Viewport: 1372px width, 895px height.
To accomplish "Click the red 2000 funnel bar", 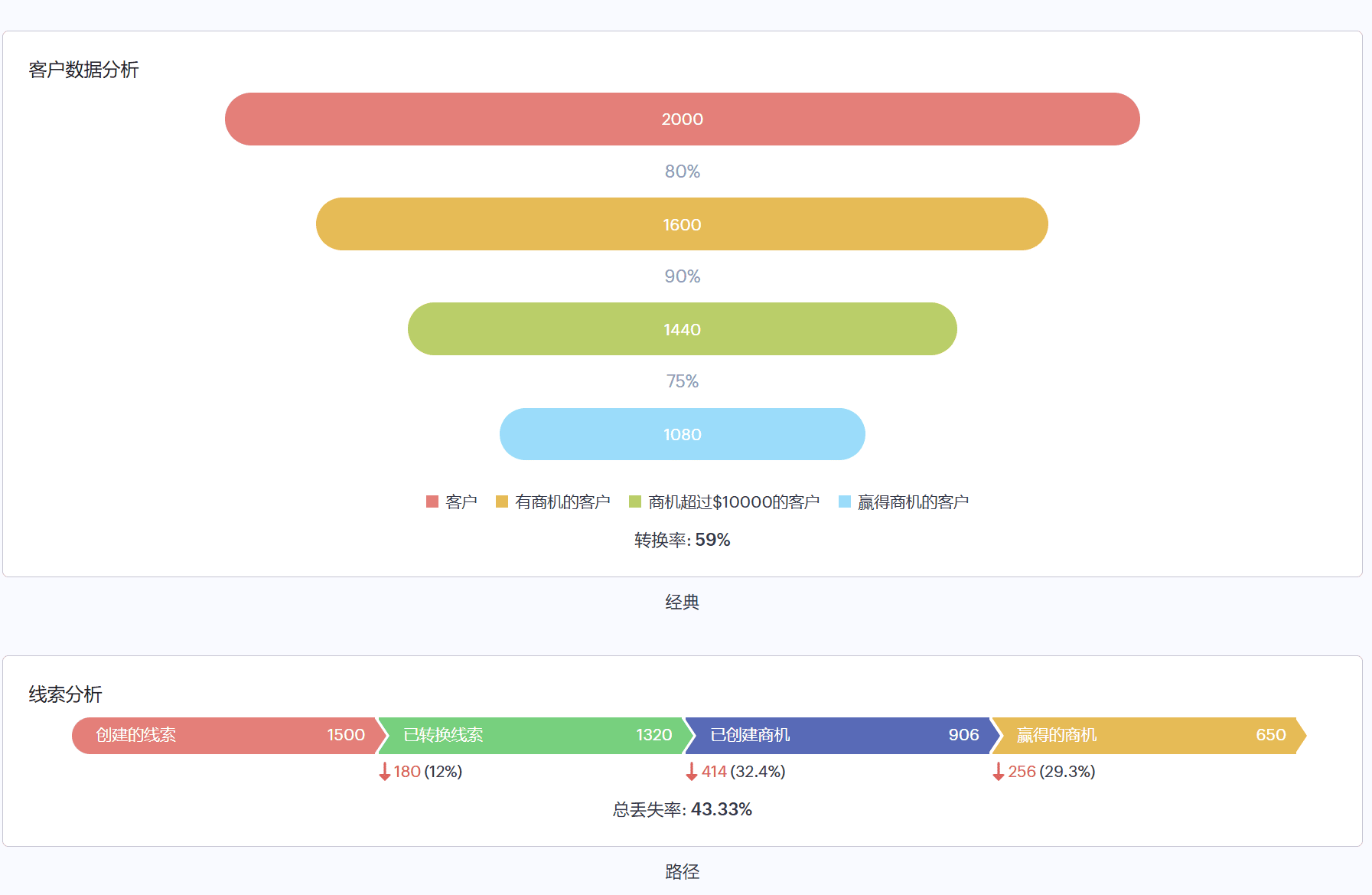I will point(682,119).
